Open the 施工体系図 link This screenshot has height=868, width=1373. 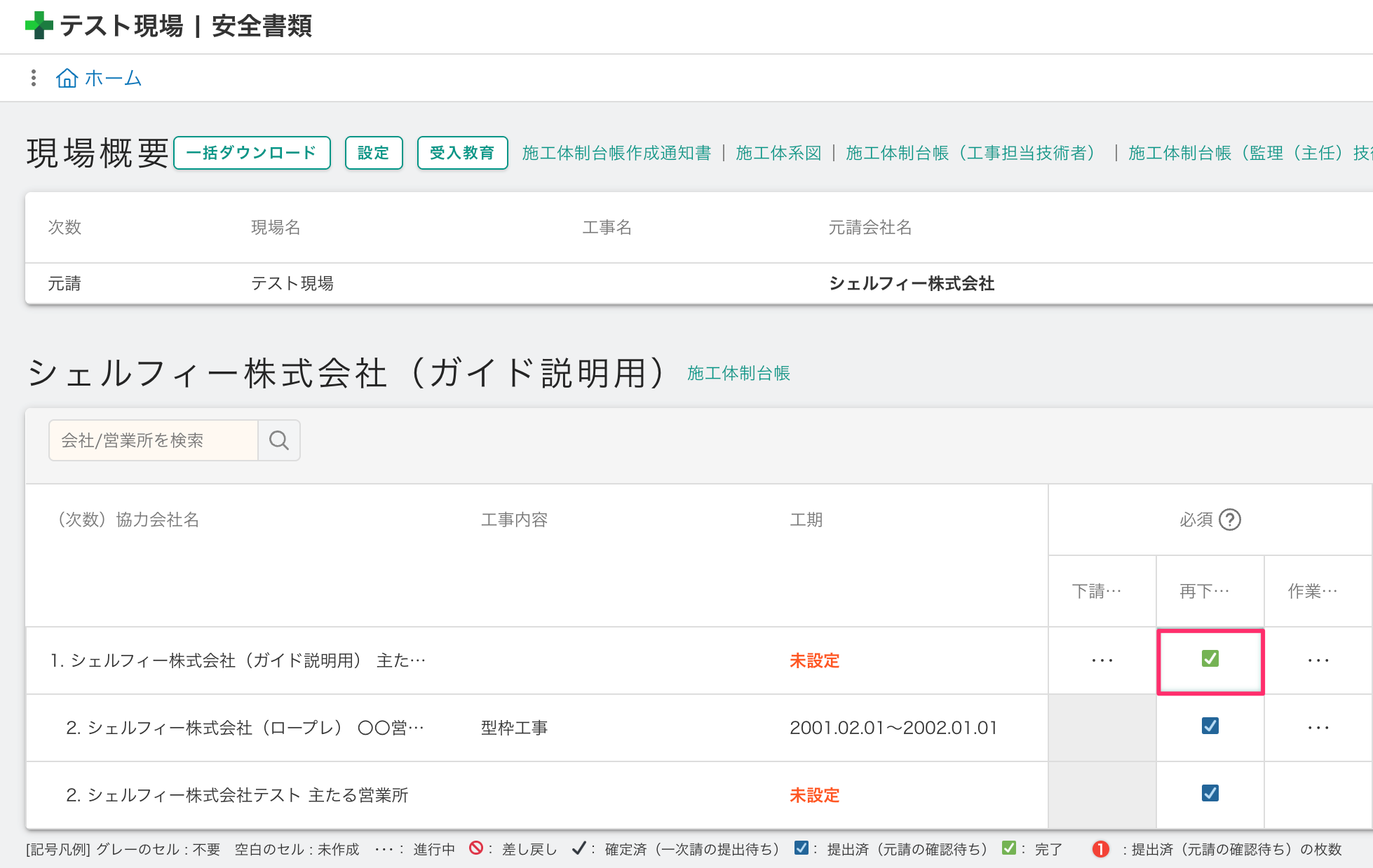point(778,153)
